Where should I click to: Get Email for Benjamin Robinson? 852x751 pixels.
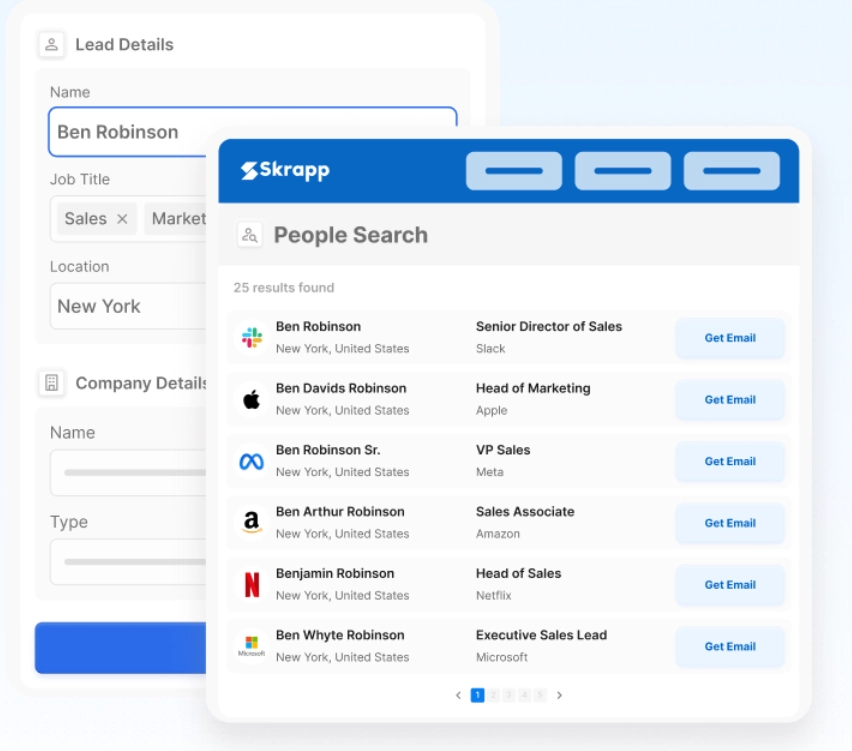pyautogui.click(x=730, y=585)
